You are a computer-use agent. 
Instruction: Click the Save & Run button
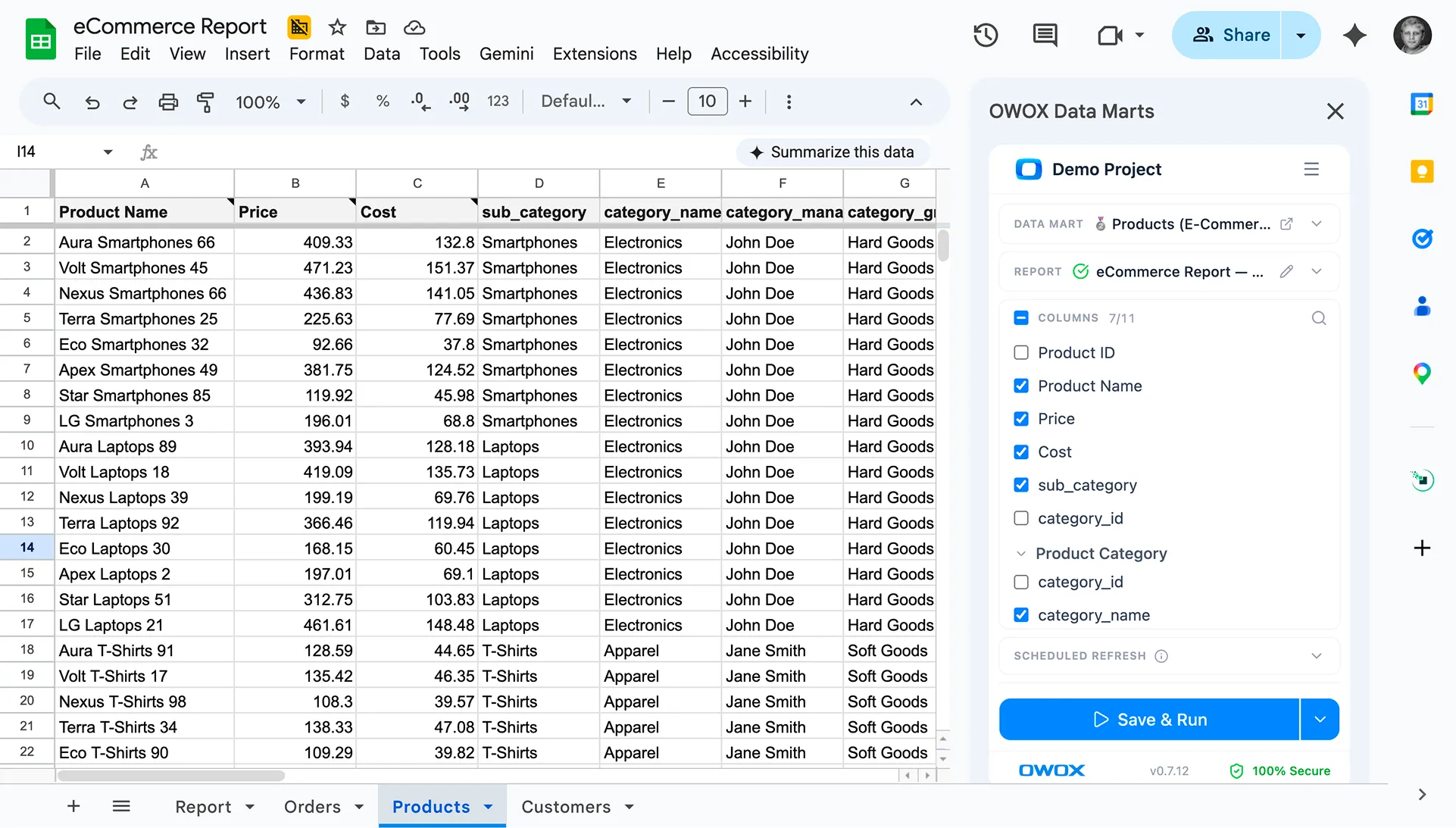click(1149, 720)
